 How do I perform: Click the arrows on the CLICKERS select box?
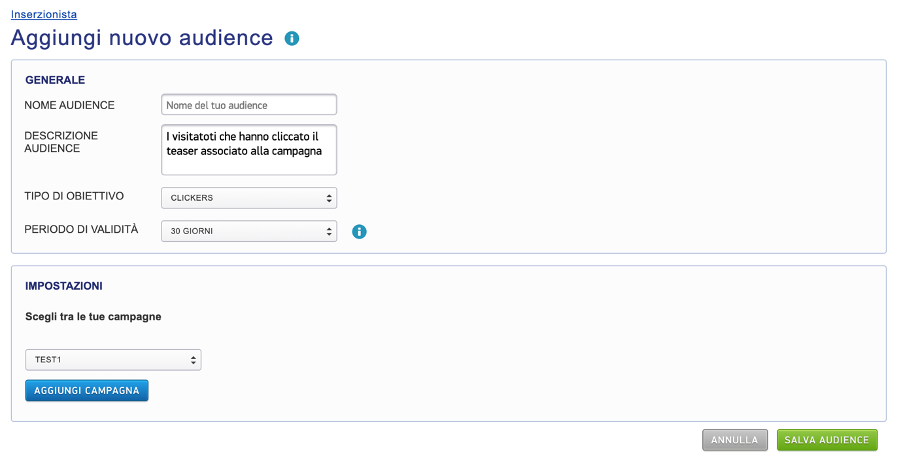click(x=329, y=198)
